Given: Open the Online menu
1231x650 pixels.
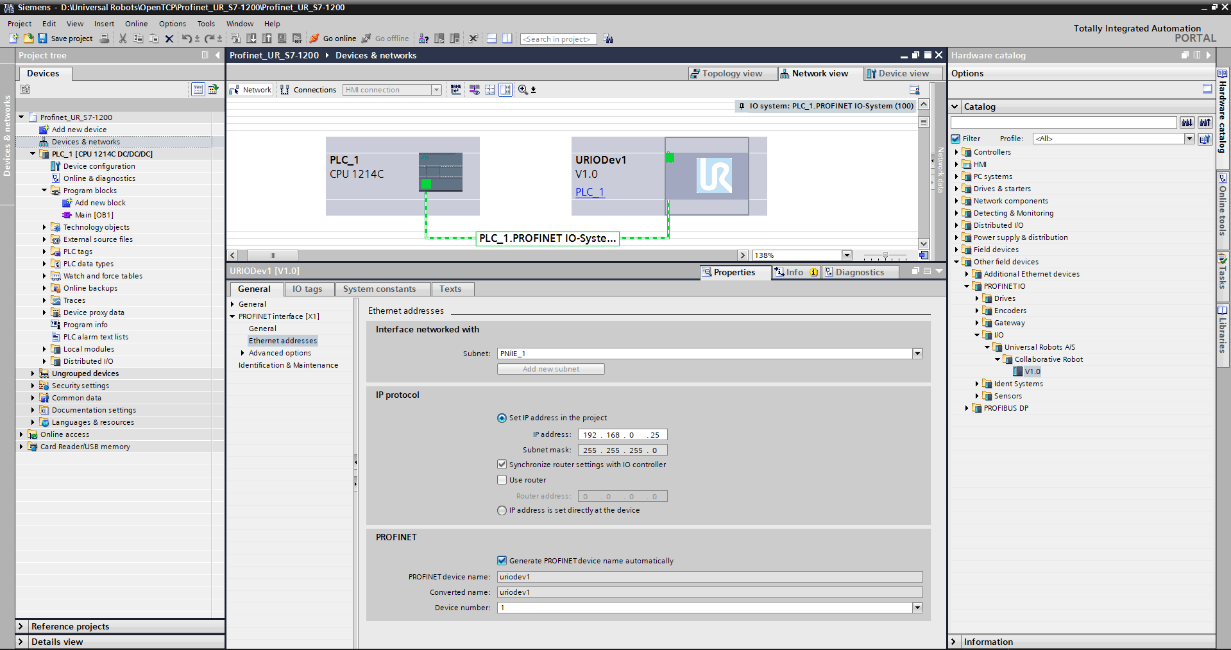Looking at the screenshot, I should coord(136,23).
